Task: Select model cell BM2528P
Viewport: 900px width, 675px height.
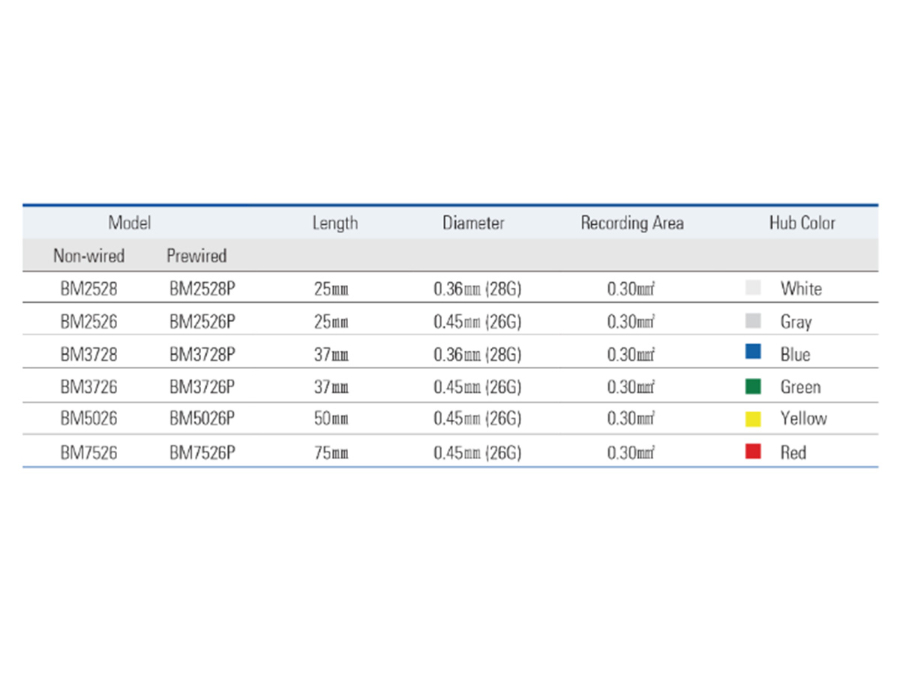Action: (x=202, y=288)
